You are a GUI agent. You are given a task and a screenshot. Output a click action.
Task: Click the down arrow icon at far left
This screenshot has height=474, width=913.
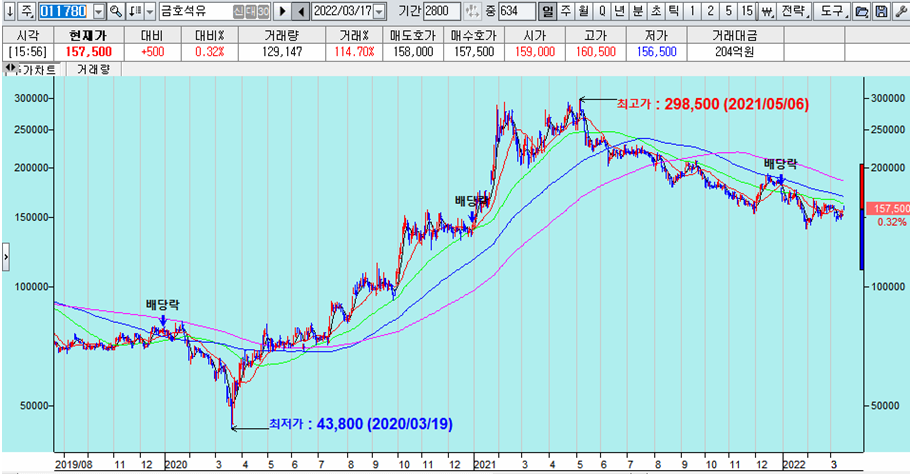[x=9, y=11]
